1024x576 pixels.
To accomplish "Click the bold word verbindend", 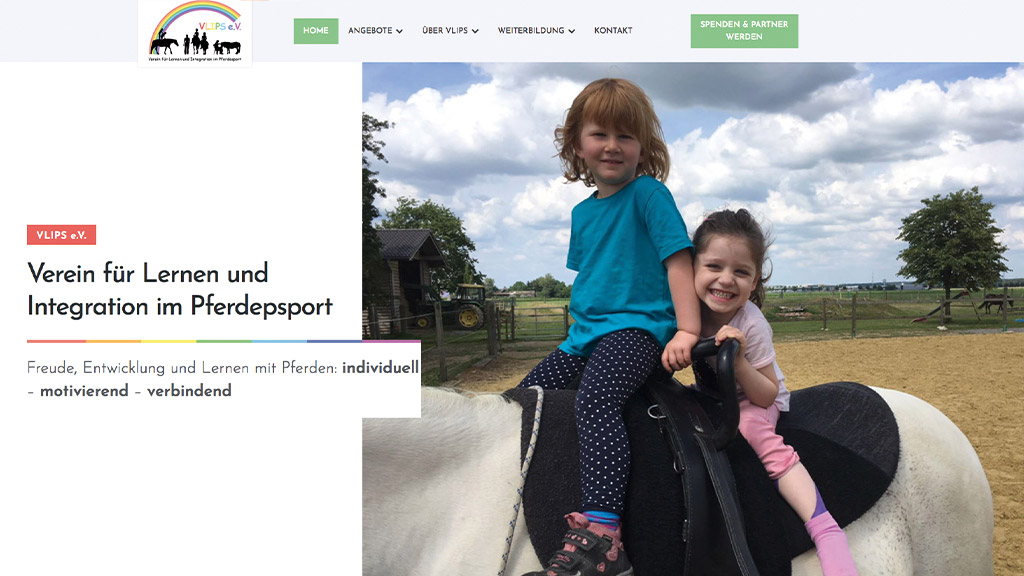I will pos(189,391).
